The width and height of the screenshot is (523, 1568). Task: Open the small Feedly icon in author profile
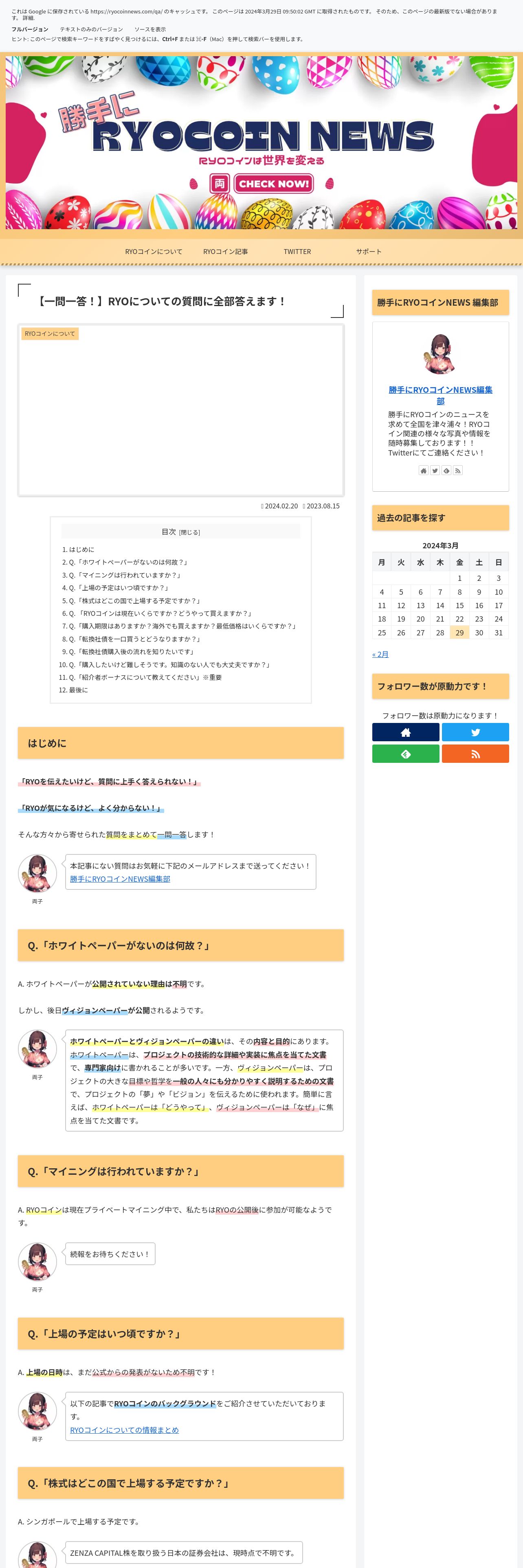coord(446,471)
